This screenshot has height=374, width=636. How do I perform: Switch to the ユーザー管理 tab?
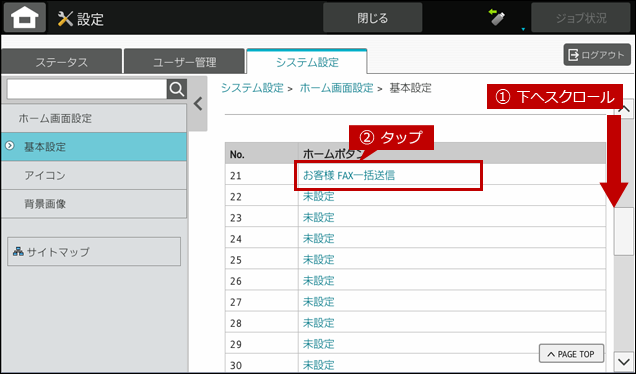click(185, 62)
